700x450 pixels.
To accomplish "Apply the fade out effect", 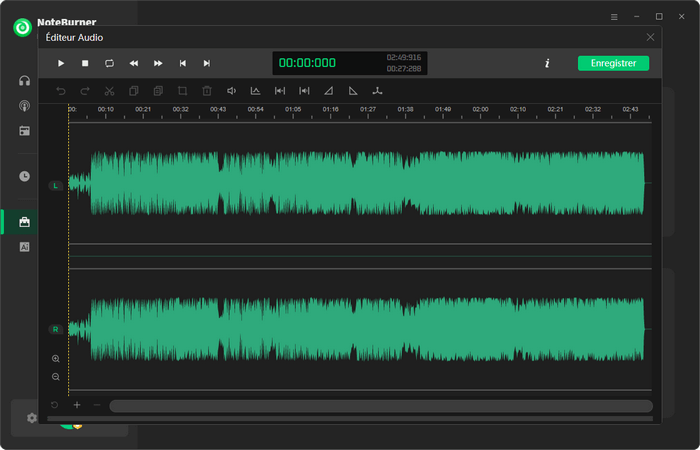I will coord(353,91).
